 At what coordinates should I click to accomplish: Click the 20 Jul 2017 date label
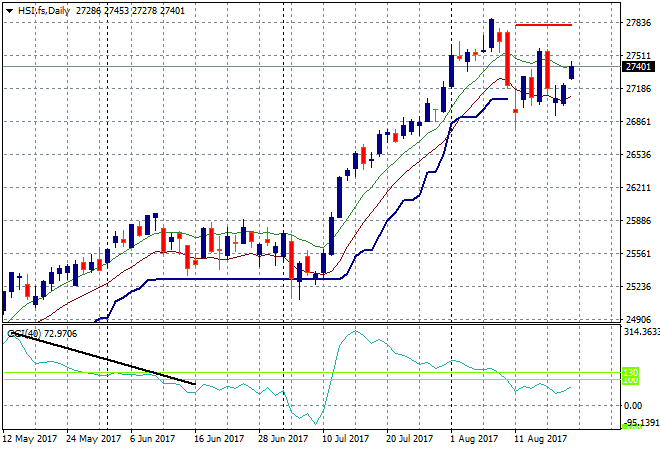click(x=410, y=439)
